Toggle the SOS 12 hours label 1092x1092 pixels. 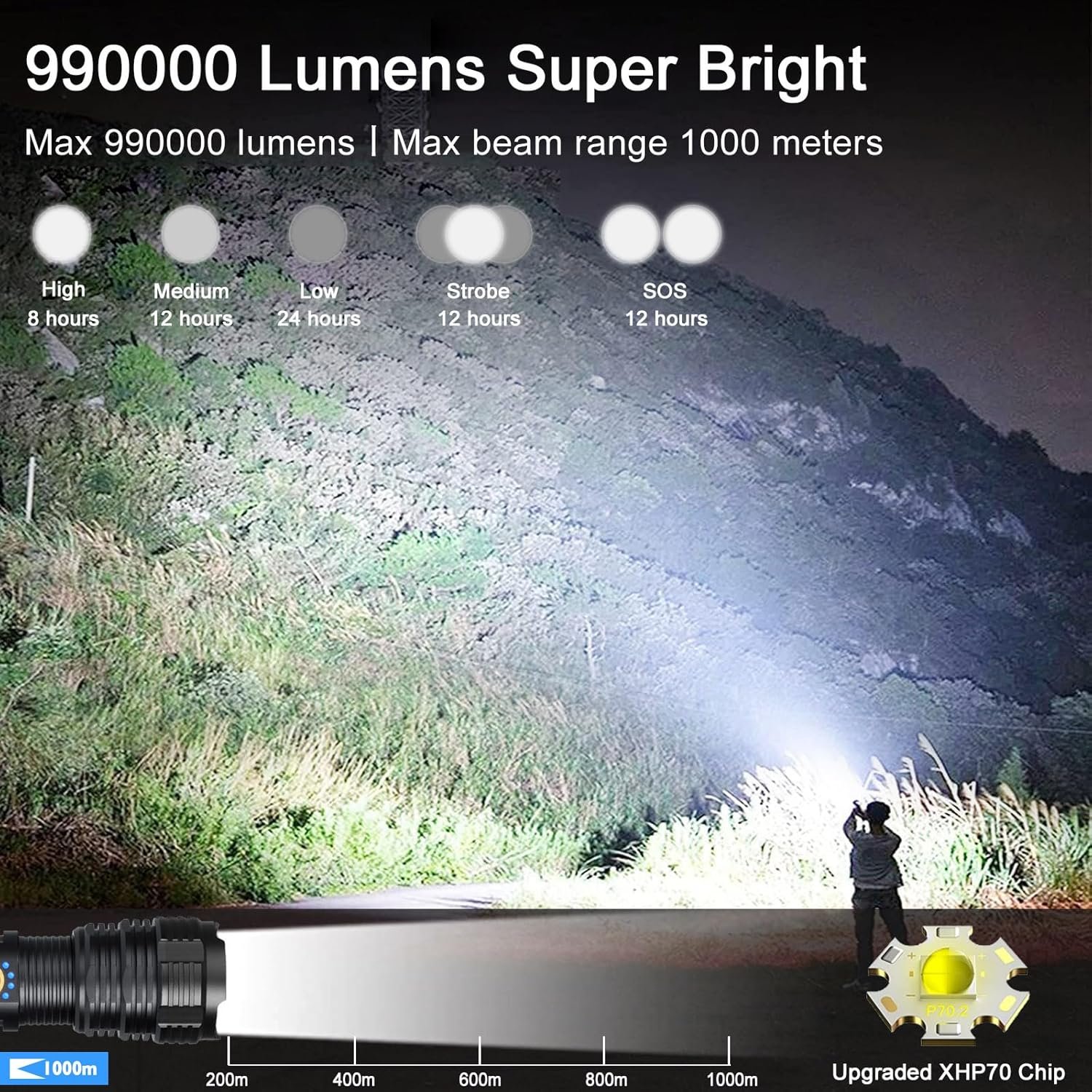(668, 318)
